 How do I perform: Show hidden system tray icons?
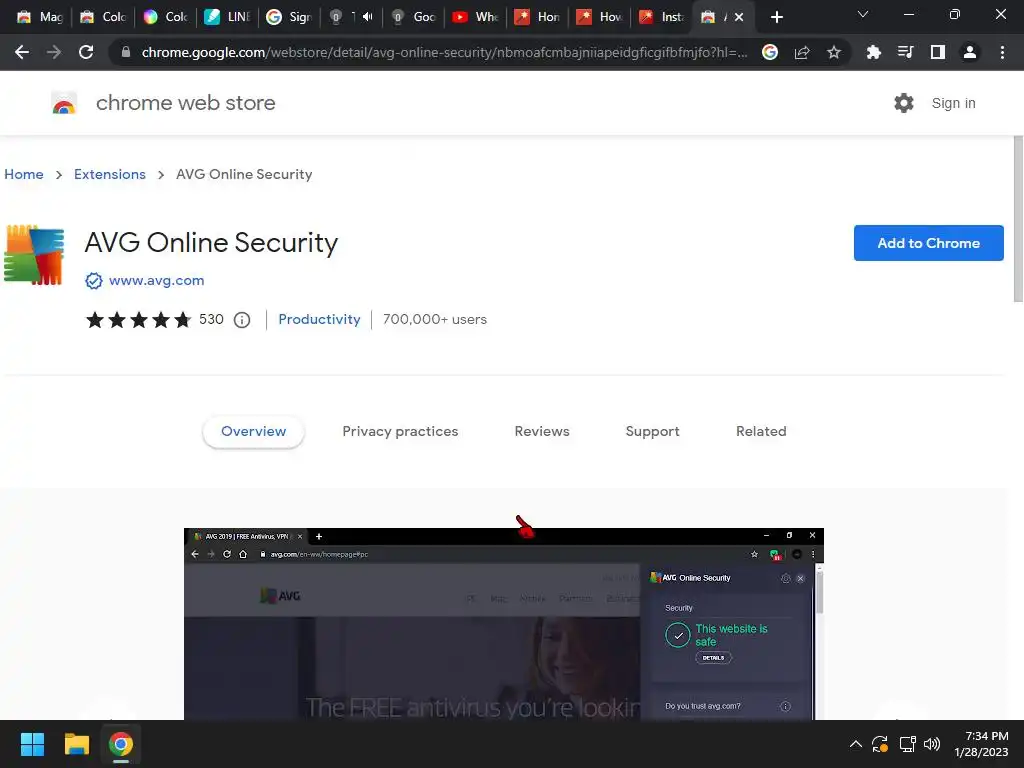coord(856,744)
